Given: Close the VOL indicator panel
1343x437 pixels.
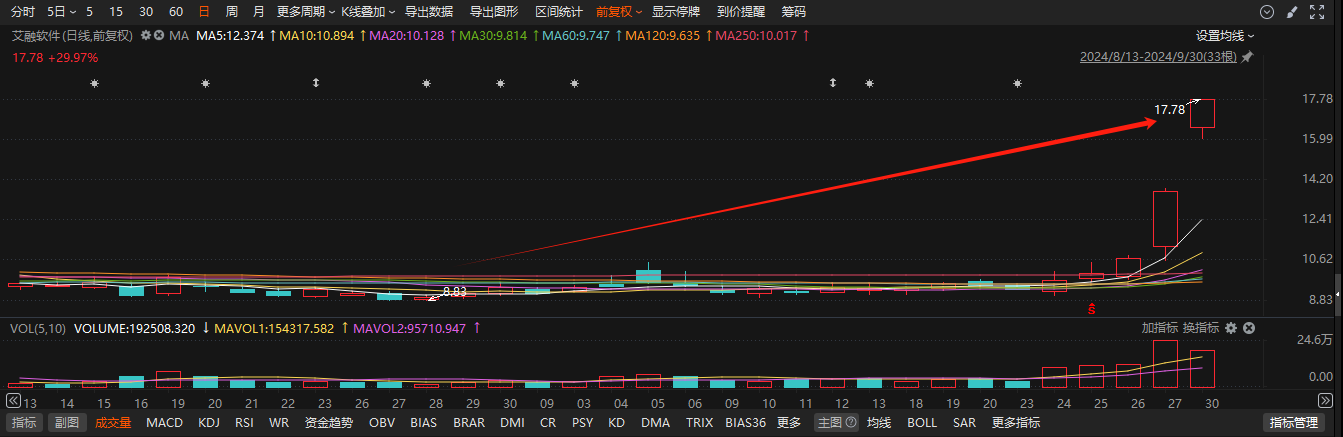Looking at the screenshot, I should [x=1249, y=328].
